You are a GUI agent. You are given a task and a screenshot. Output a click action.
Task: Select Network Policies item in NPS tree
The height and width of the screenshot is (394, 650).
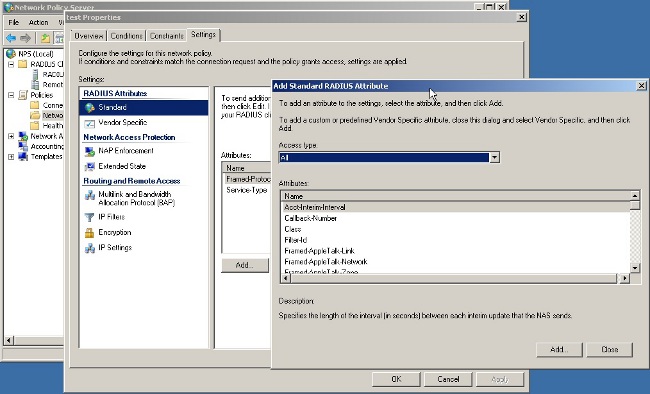[x=53, y=115]
